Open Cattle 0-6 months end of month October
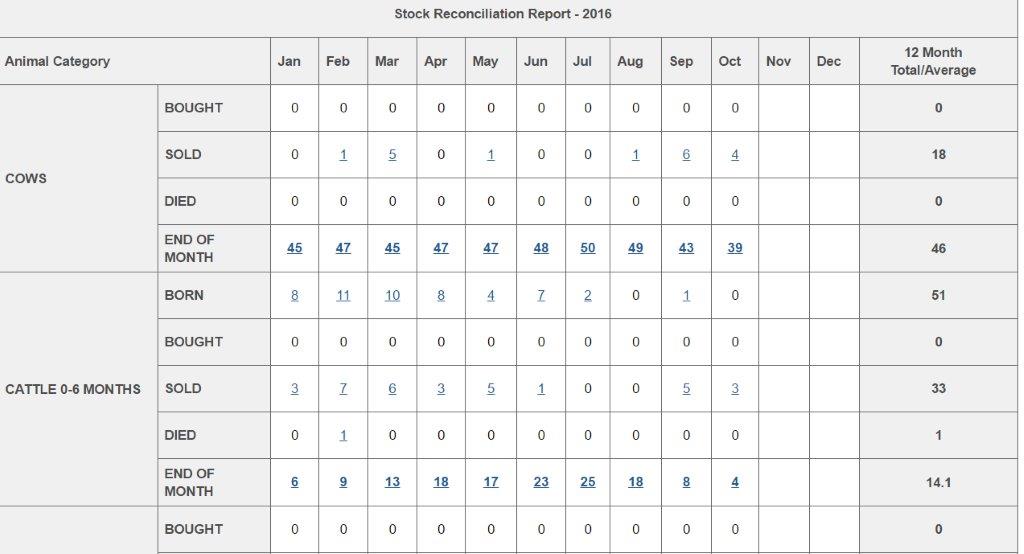 pos(735,482)
